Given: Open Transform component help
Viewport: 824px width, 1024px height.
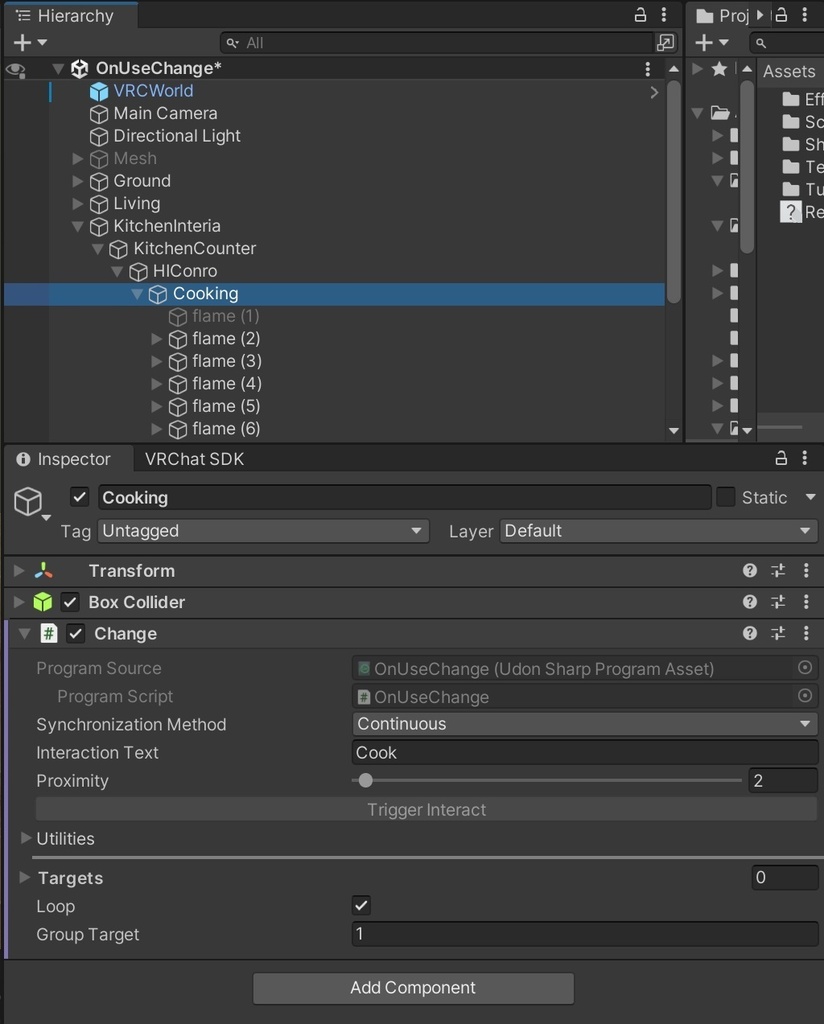Looking at the screenshot, I should click(750, 571).
